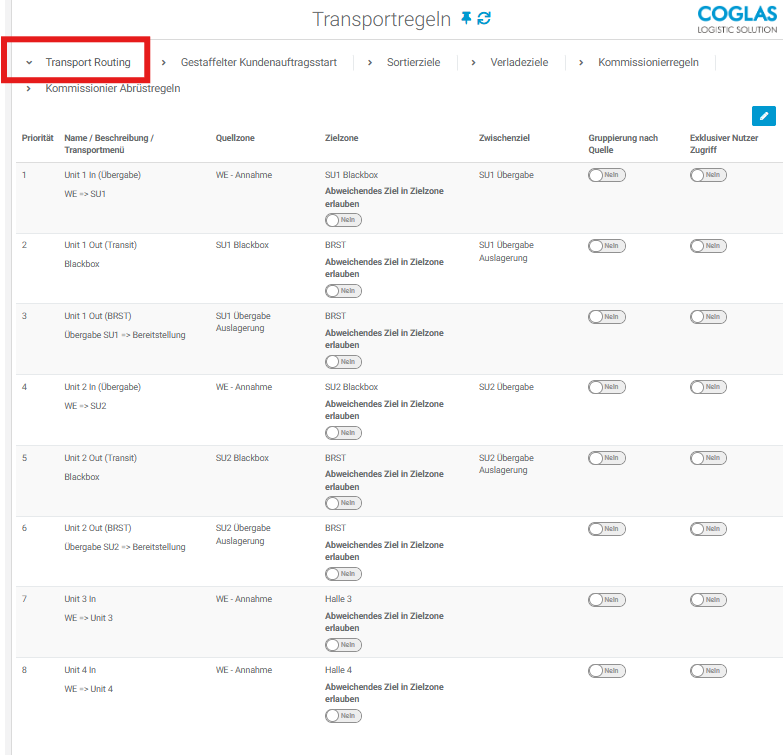Pin the Transportregeln page

coord(466,19)
